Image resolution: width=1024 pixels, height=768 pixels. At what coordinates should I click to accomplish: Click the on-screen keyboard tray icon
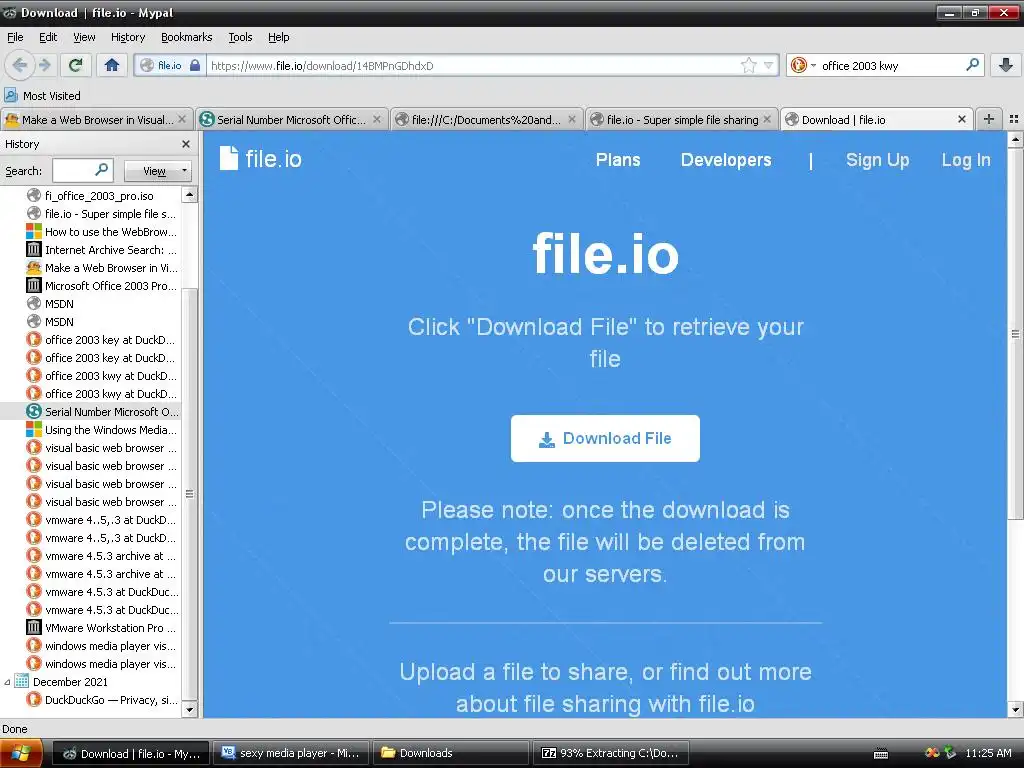(880, 754)
